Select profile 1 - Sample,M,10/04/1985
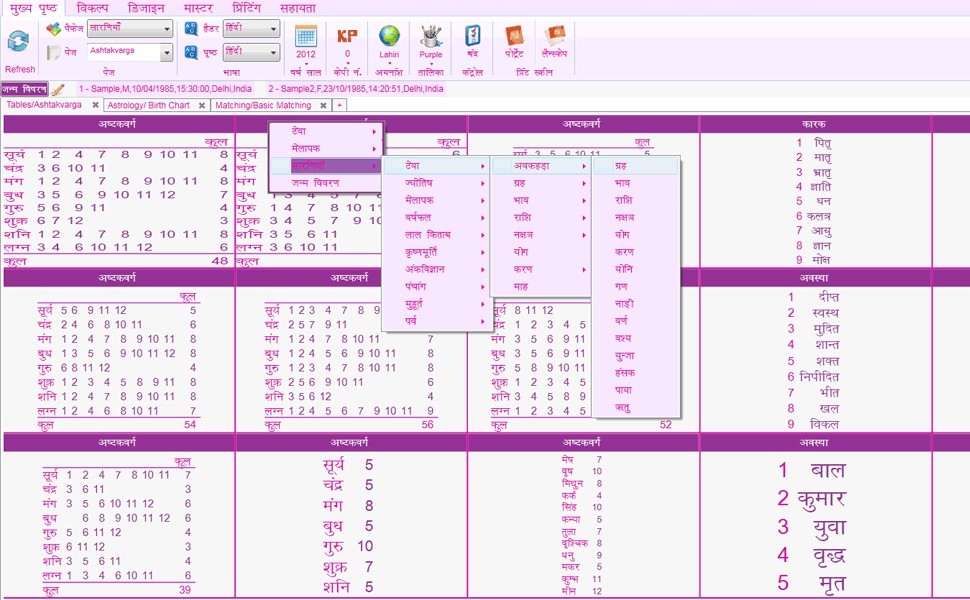 coord(165,89)
